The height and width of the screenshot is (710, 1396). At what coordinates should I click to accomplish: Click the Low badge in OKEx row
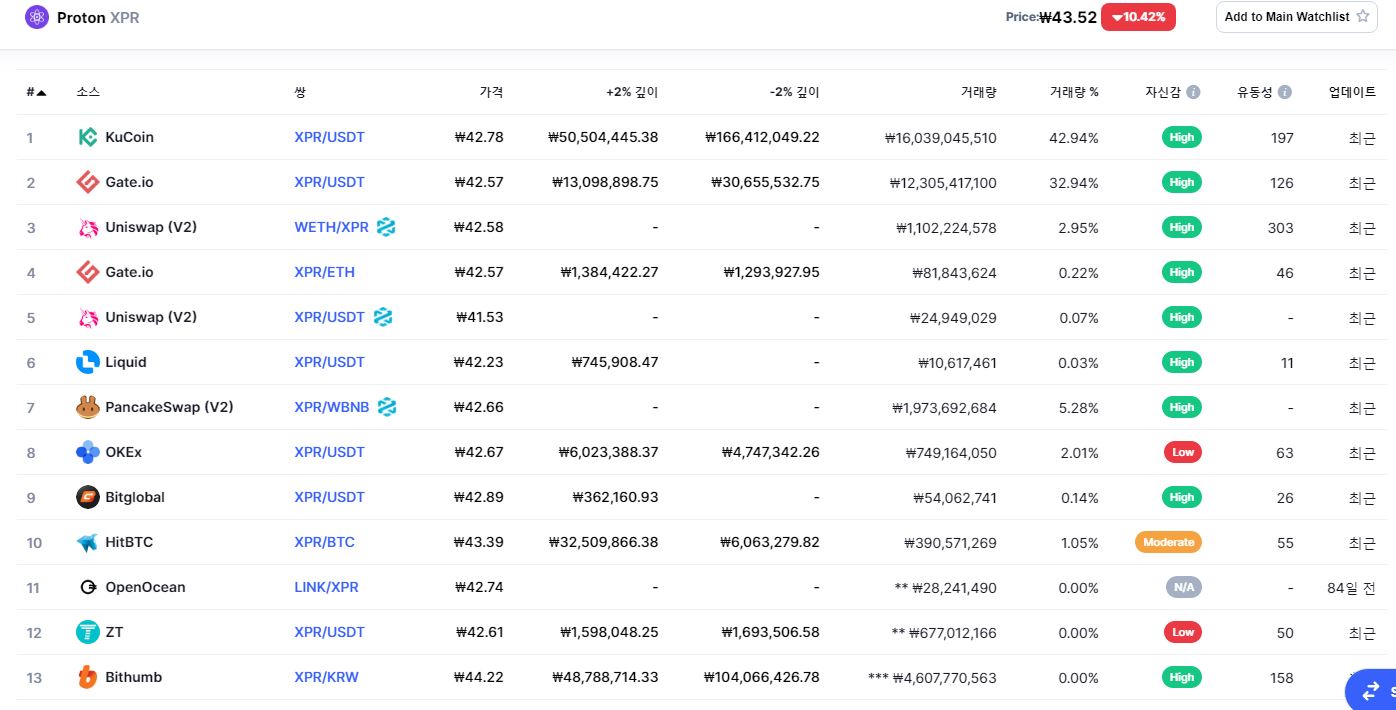(1182, 452)
